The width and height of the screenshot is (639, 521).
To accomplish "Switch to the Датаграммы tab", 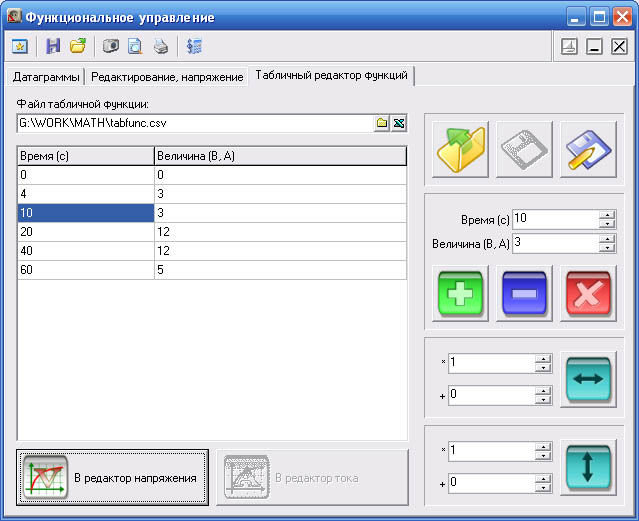I will (x=46, y=77).
